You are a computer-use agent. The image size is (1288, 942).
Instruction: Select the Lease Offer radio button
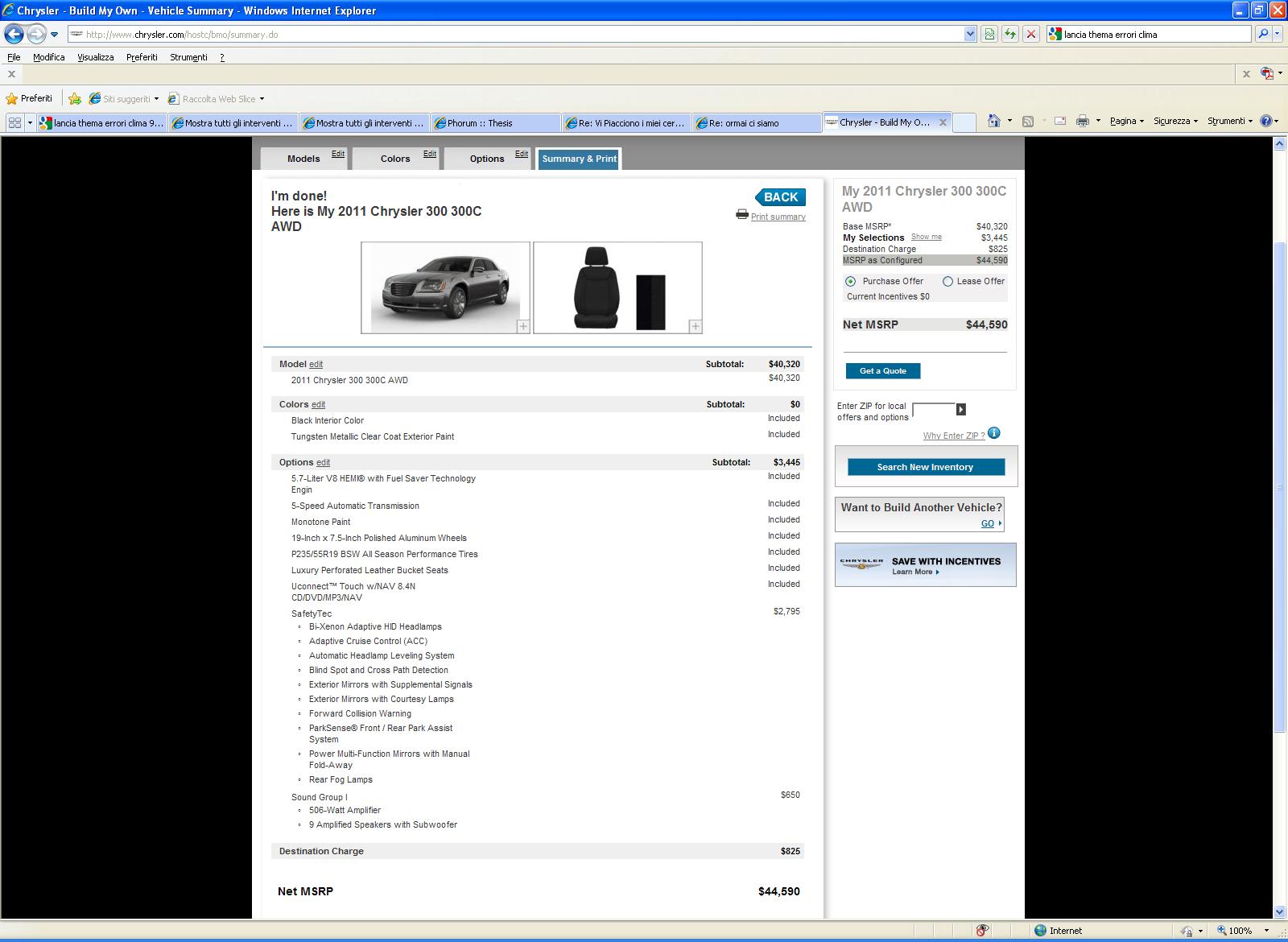point(947,282)
